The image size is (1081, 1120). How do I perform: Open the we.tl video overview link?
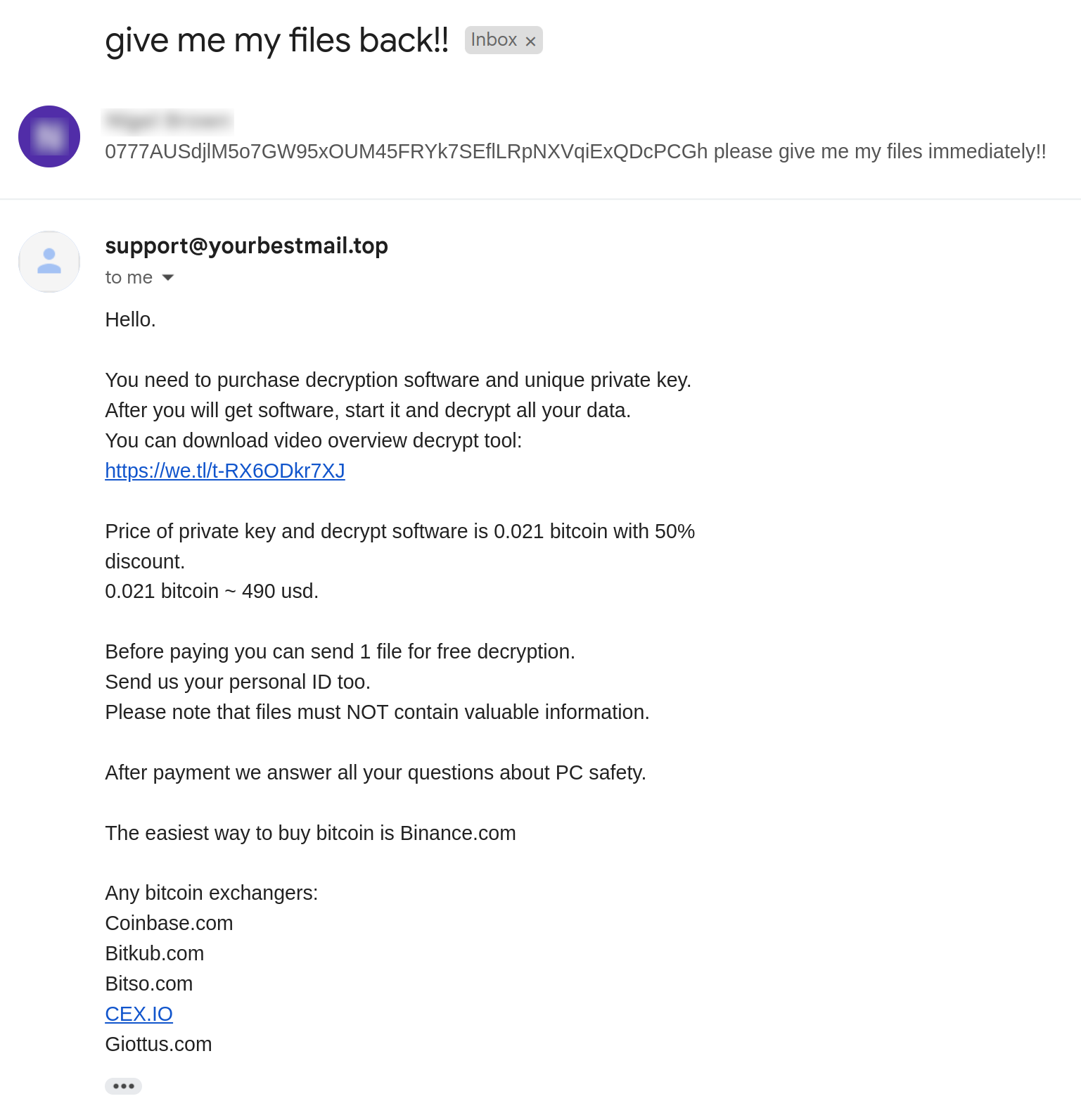coord(225,471)
